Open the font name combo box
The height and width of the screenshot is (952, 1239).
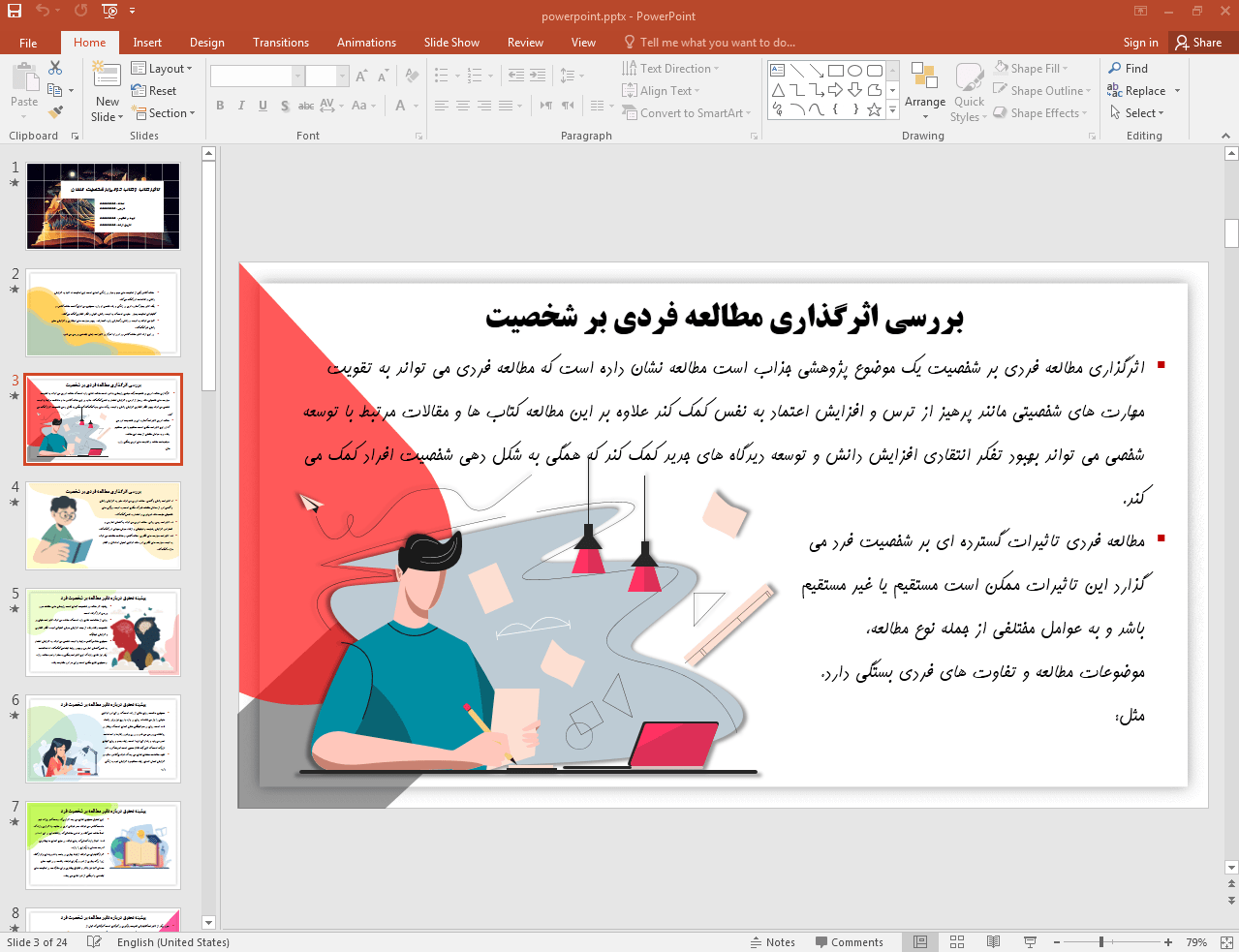257,76
